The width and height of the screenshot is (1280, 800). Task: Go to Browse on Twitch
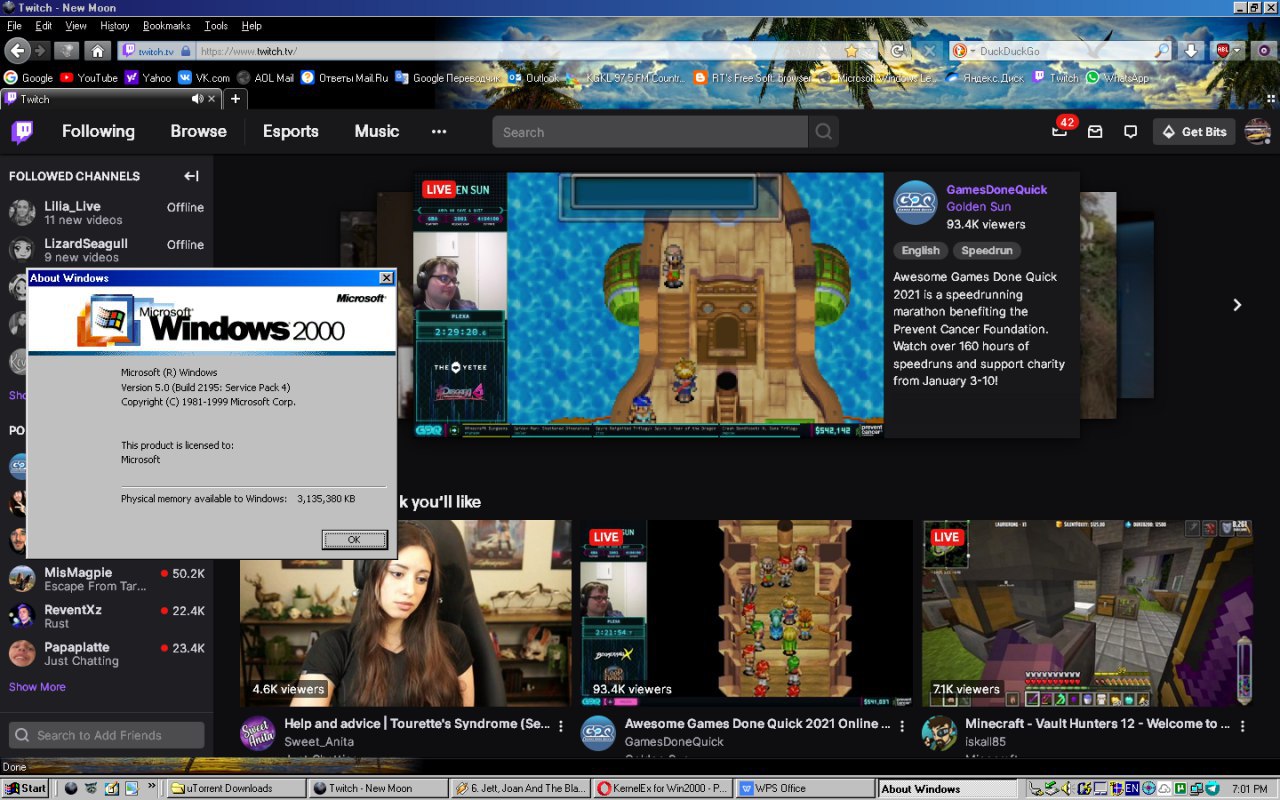198,131
